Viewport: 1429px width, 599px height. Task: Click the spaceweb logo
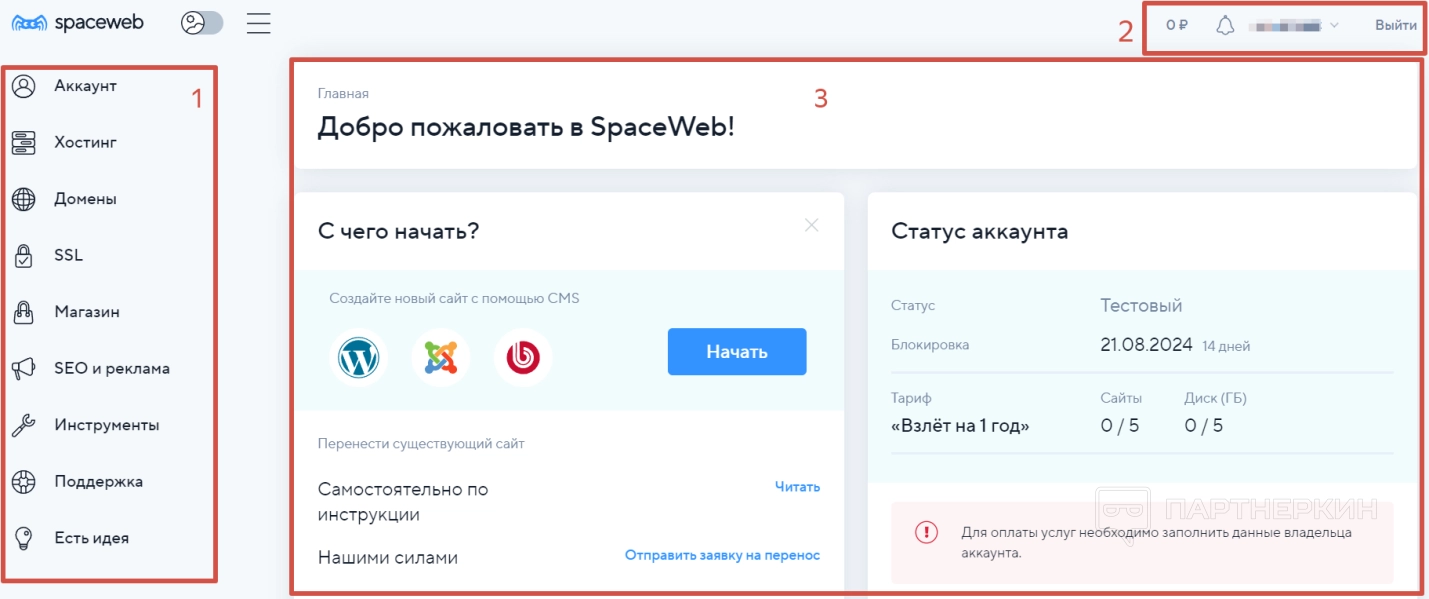point(77,22)
